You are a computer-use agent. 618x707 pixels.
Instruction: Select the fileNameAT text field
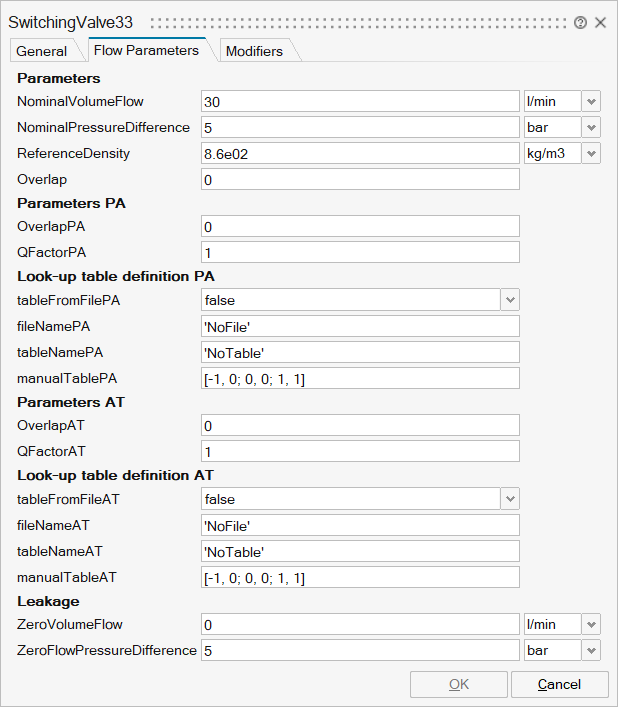[360, 525]
